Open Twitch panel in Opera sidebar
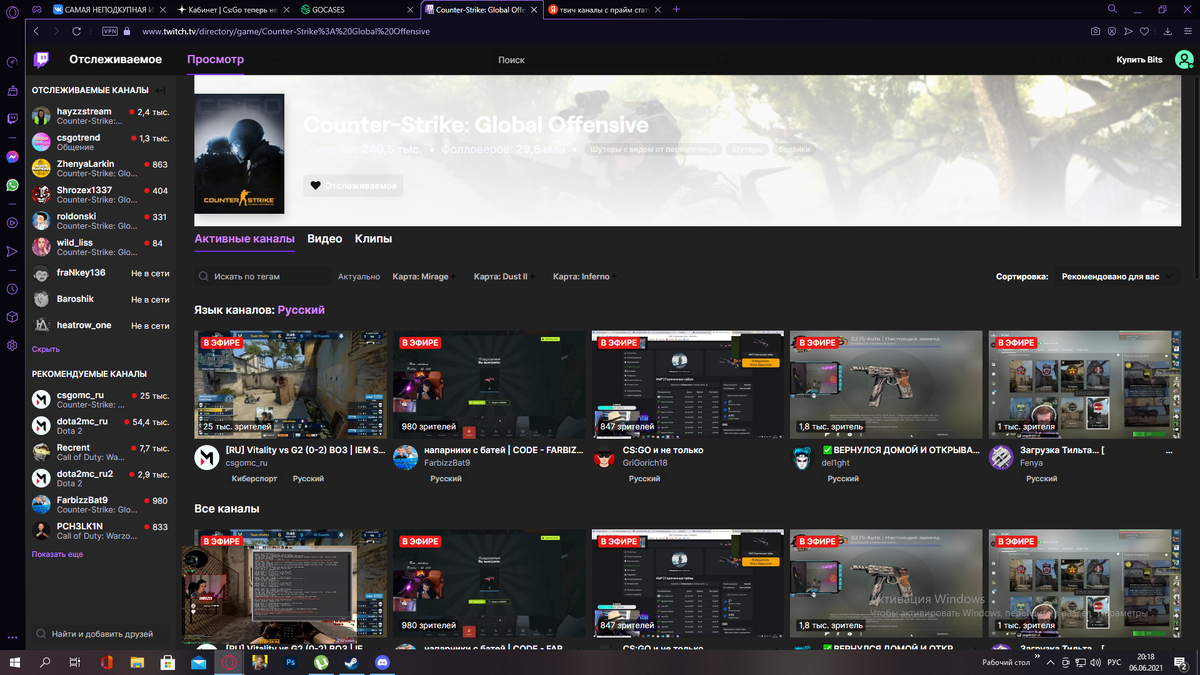 point(12,118)
